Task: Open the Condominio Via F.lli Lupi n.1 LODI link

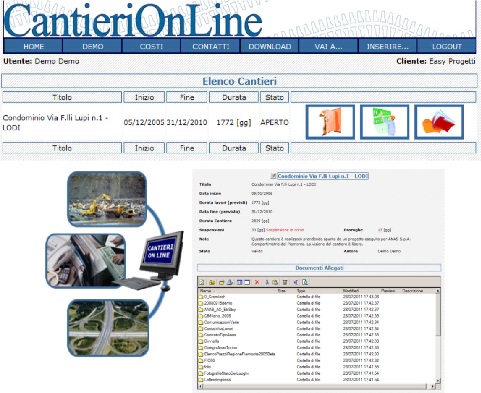Action: [323, 176]
